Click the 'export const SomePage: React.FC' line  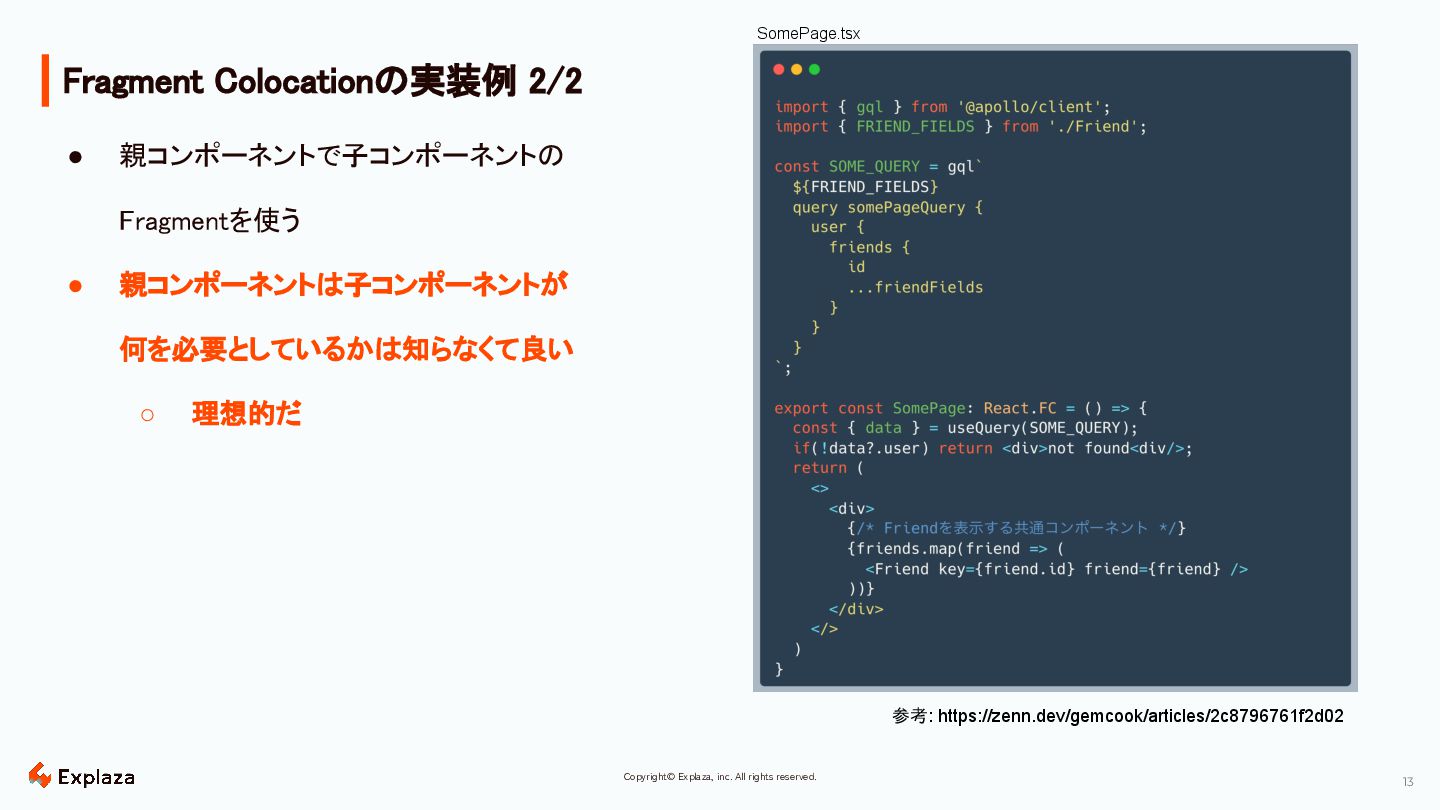point(961,408)
